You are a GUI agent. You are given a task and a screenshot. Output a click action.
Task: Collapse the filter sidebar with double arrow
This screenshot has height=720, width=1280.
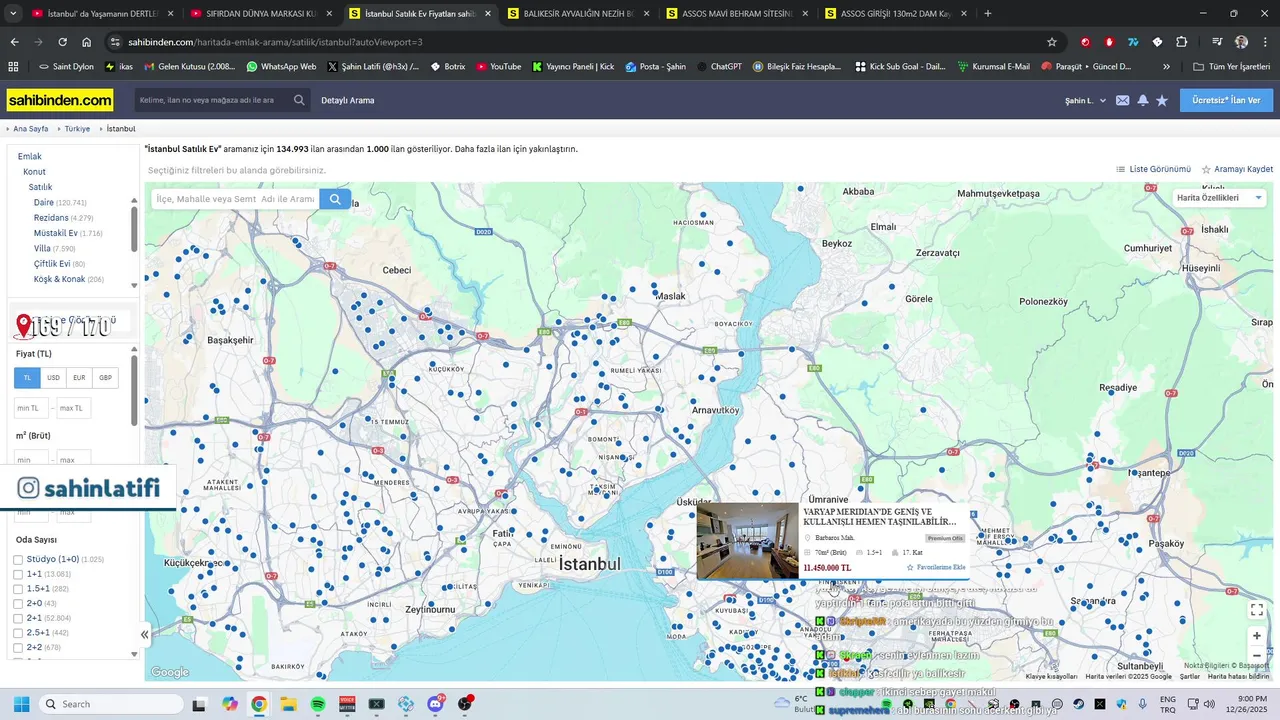(x=144, y=634)
